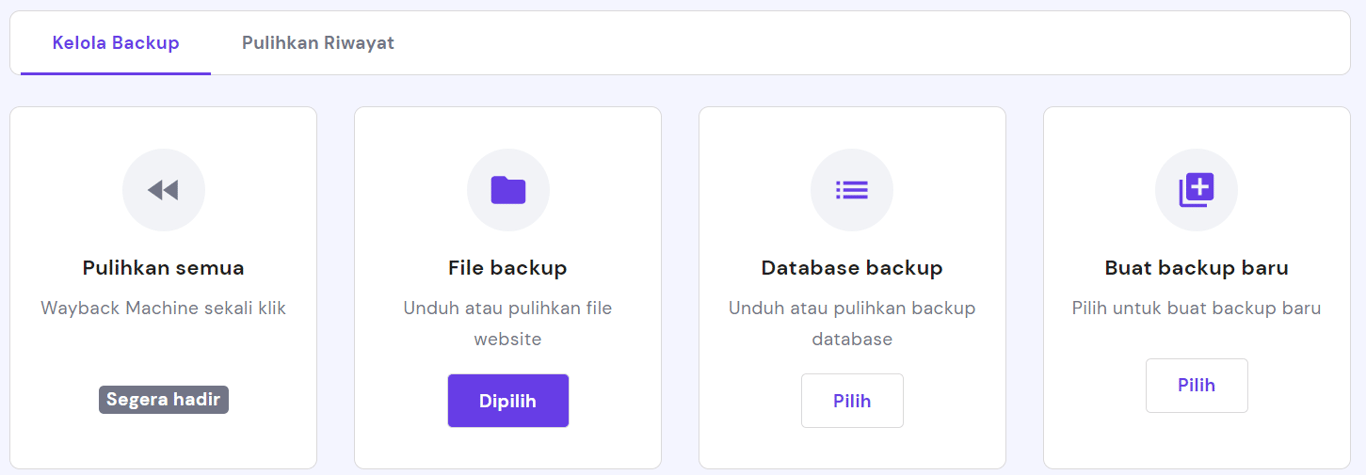Click the text Unduh atau pulihkan backup database
1366x475 pixels.
point(852,324)
